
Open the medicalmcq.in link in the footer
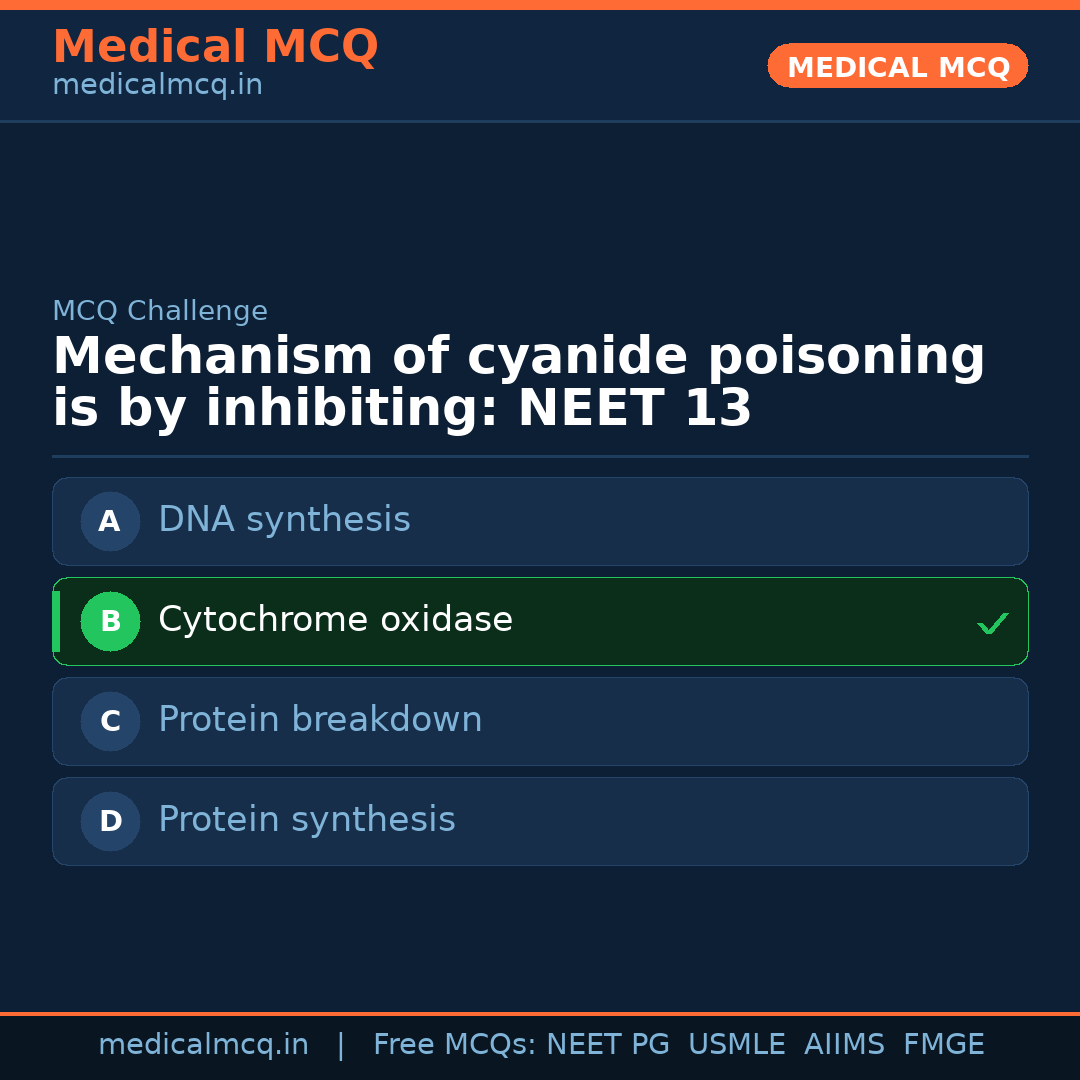click(203, 1045)
